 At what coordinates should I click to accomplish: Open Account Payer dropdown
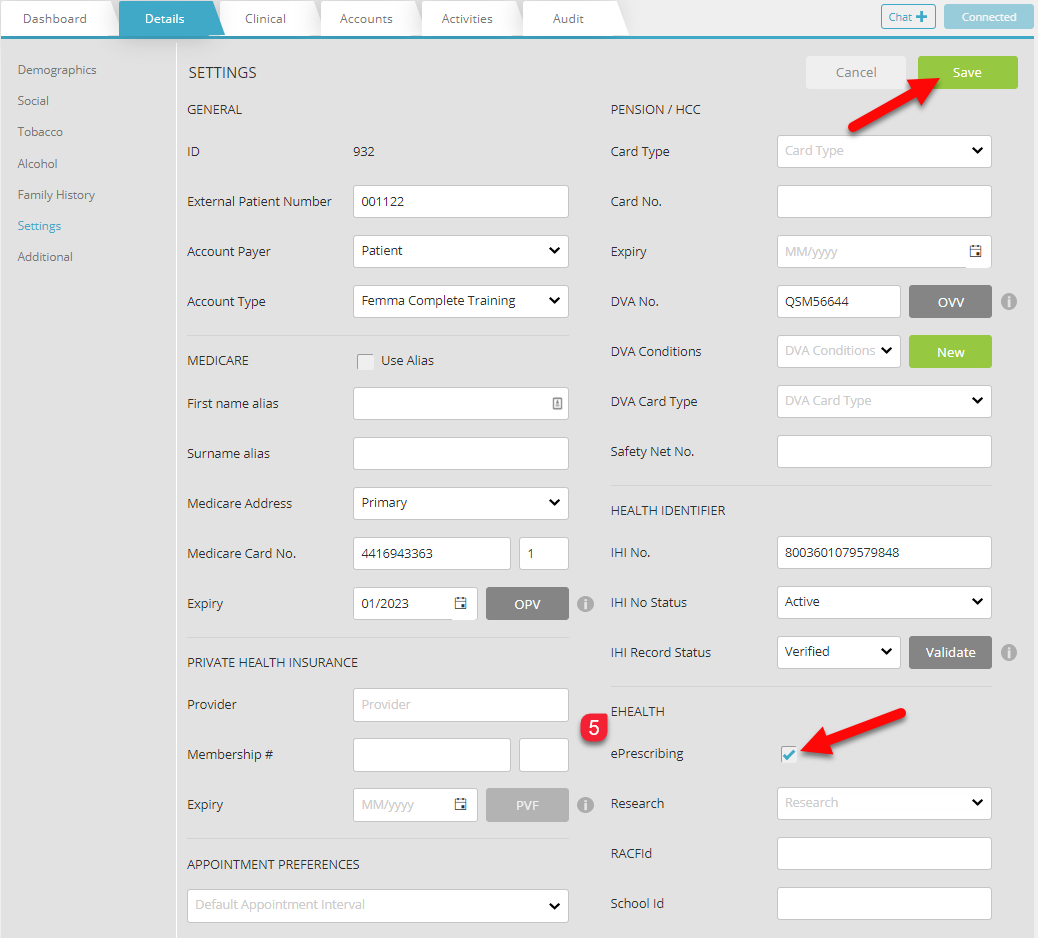point(461,252)
